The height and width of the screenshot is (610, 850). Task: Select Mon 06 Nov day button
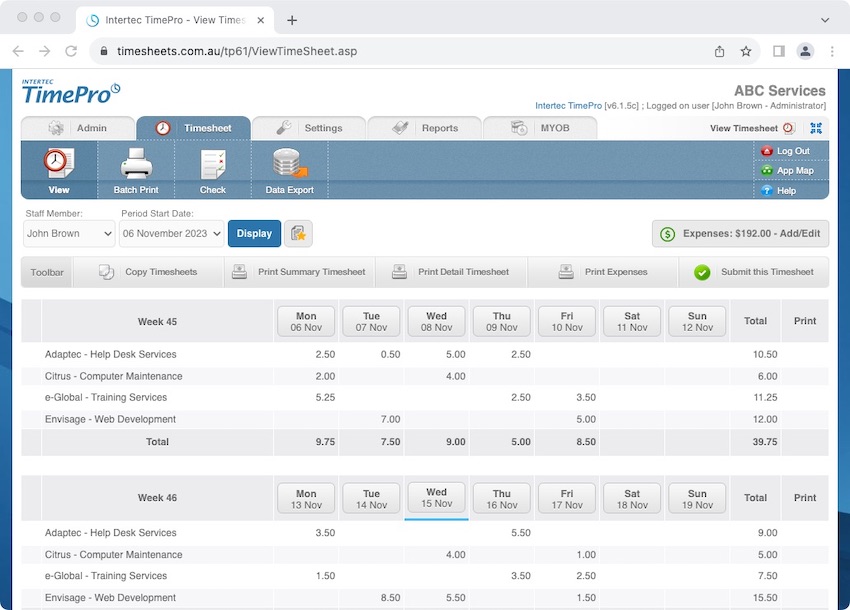pos(306,322)
